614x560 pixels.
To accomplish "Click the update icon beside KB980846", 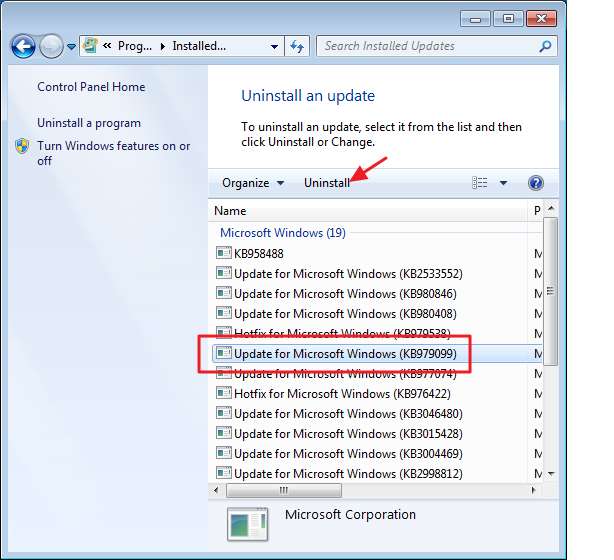I will tap(224, 293).
